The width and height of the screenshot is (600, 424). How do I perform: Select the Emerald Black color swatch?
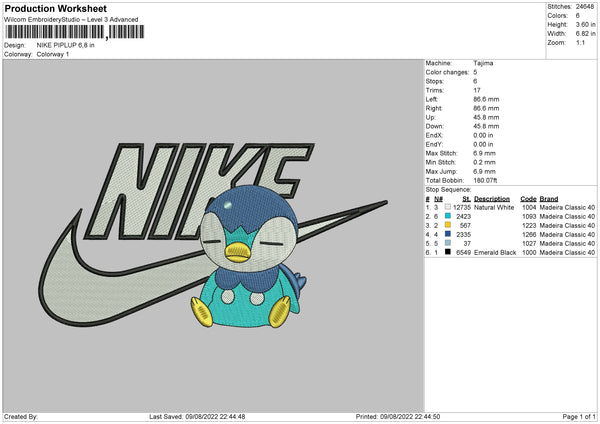pos(448,252)
